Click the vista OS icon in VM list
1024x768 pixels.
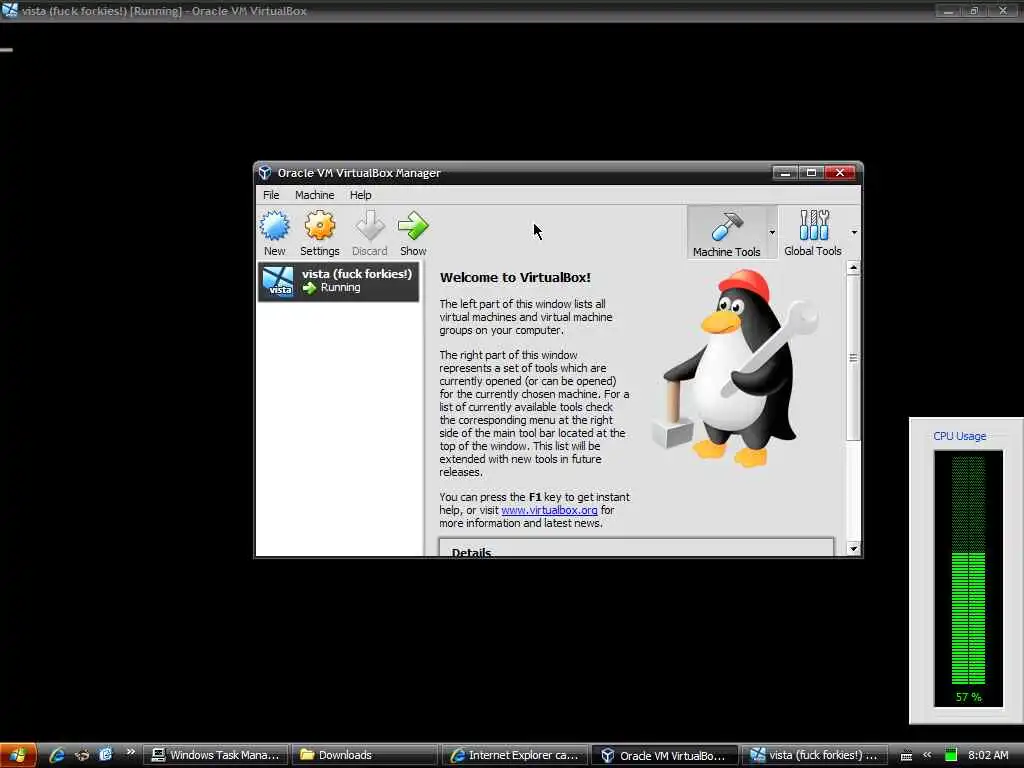pyautogui.click(x=278, y=281)
